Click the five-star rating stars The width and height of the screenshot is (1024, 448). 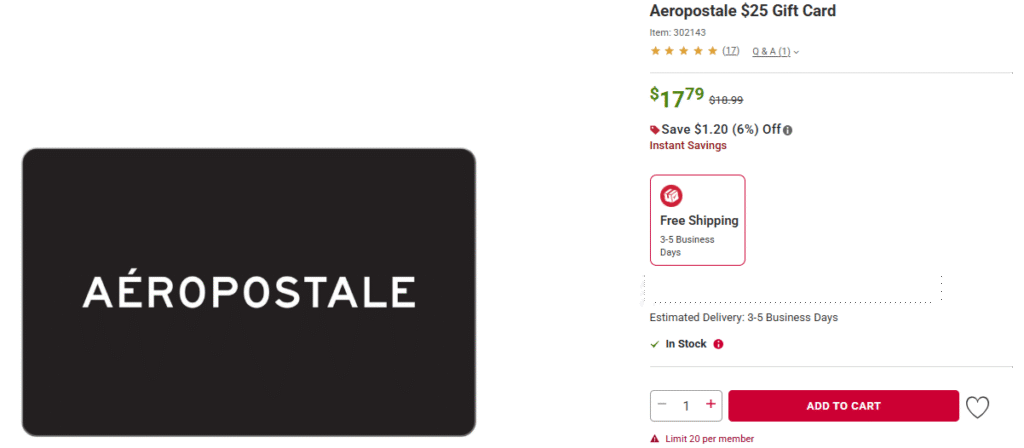pyautogui.click(x=684, y=51)
